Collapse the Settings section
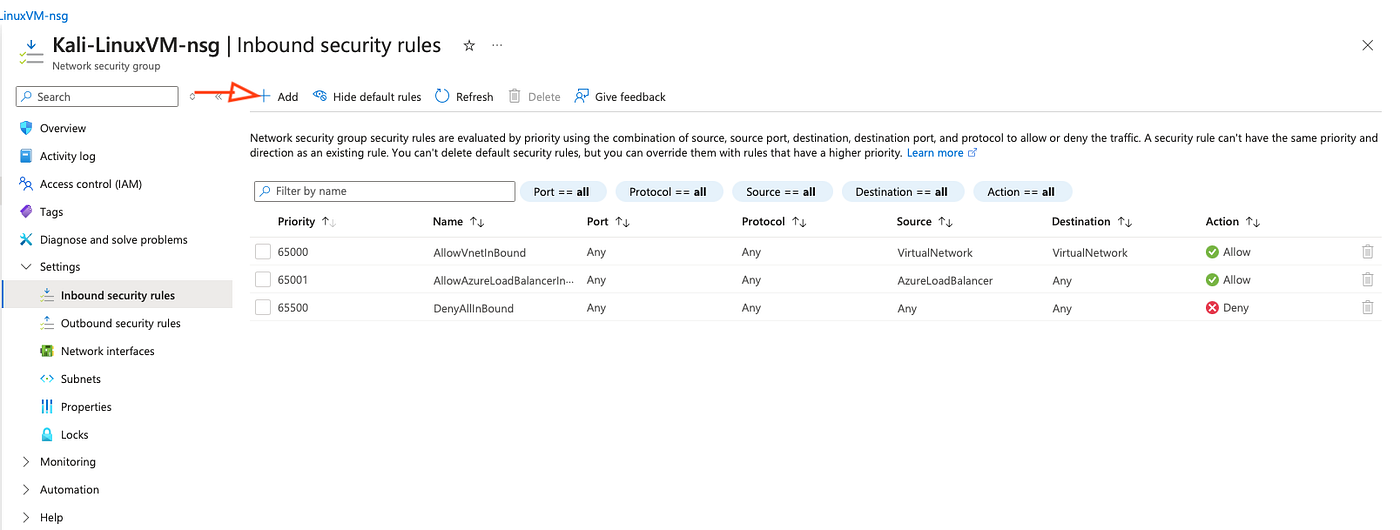The width and height of the screenshot is (1400, 530). coord(26,267)
